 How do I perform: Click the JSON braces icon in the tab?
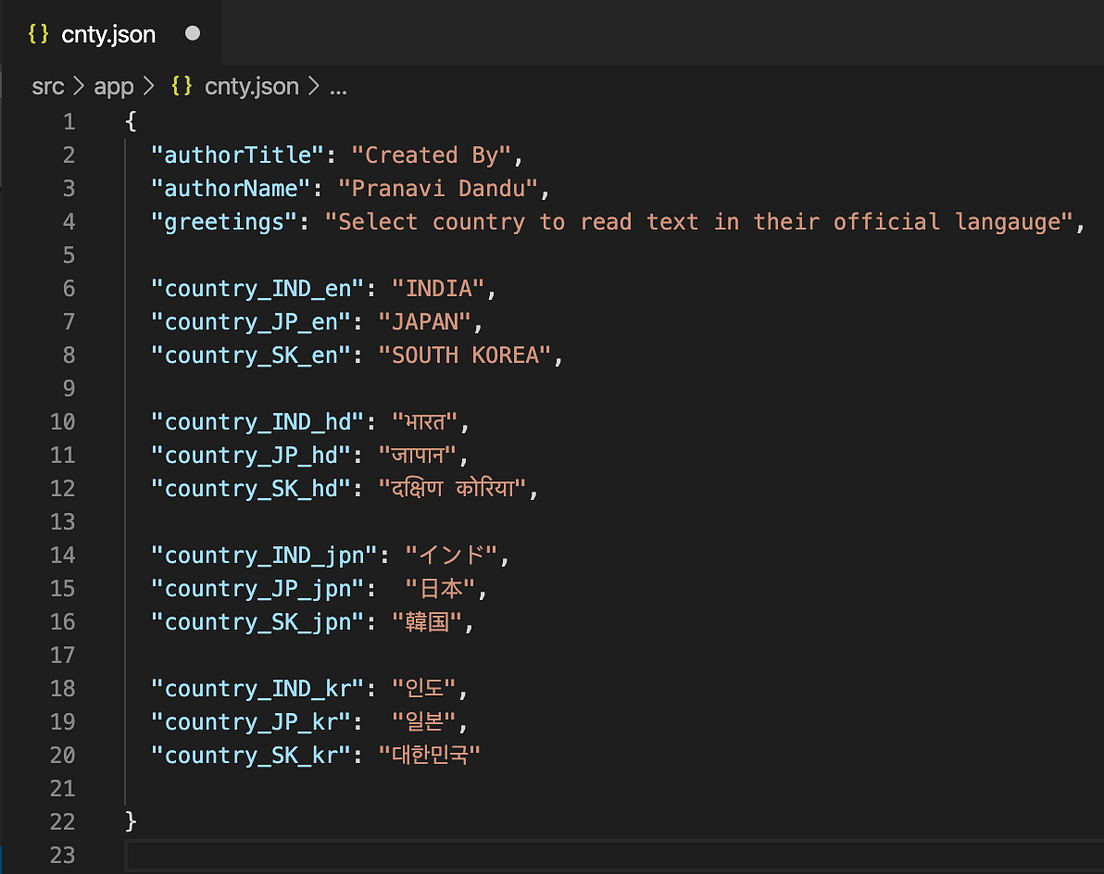click(39, 34)
